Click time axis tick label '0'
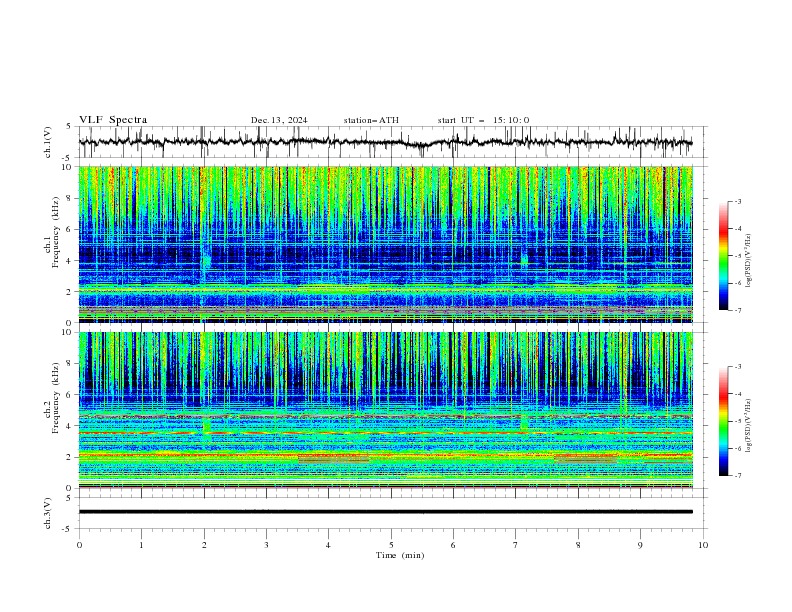The height and width of the screenshot is (612, 792). (79, 545)
